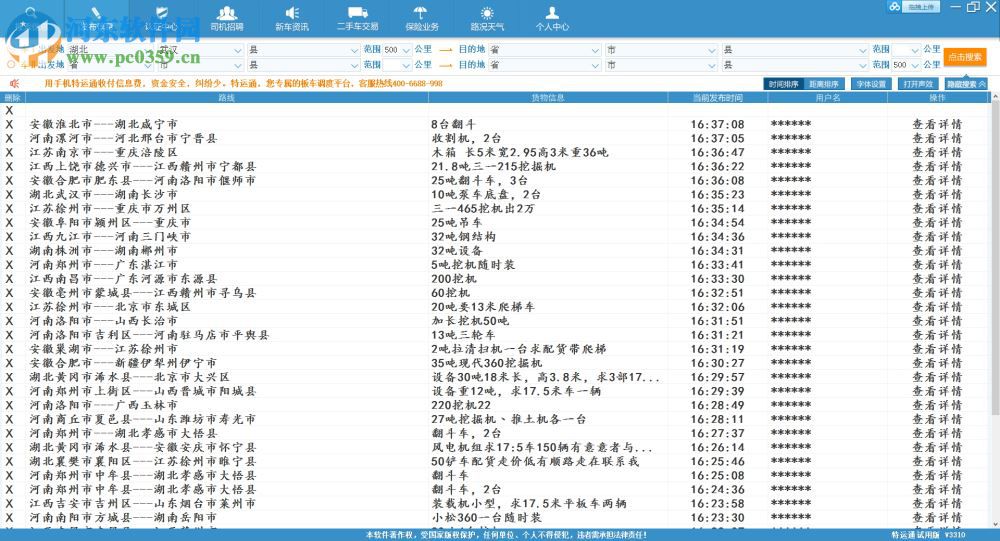Open the magnifier search section in top bar
The image size is (1000, 541).
[31, 18]
